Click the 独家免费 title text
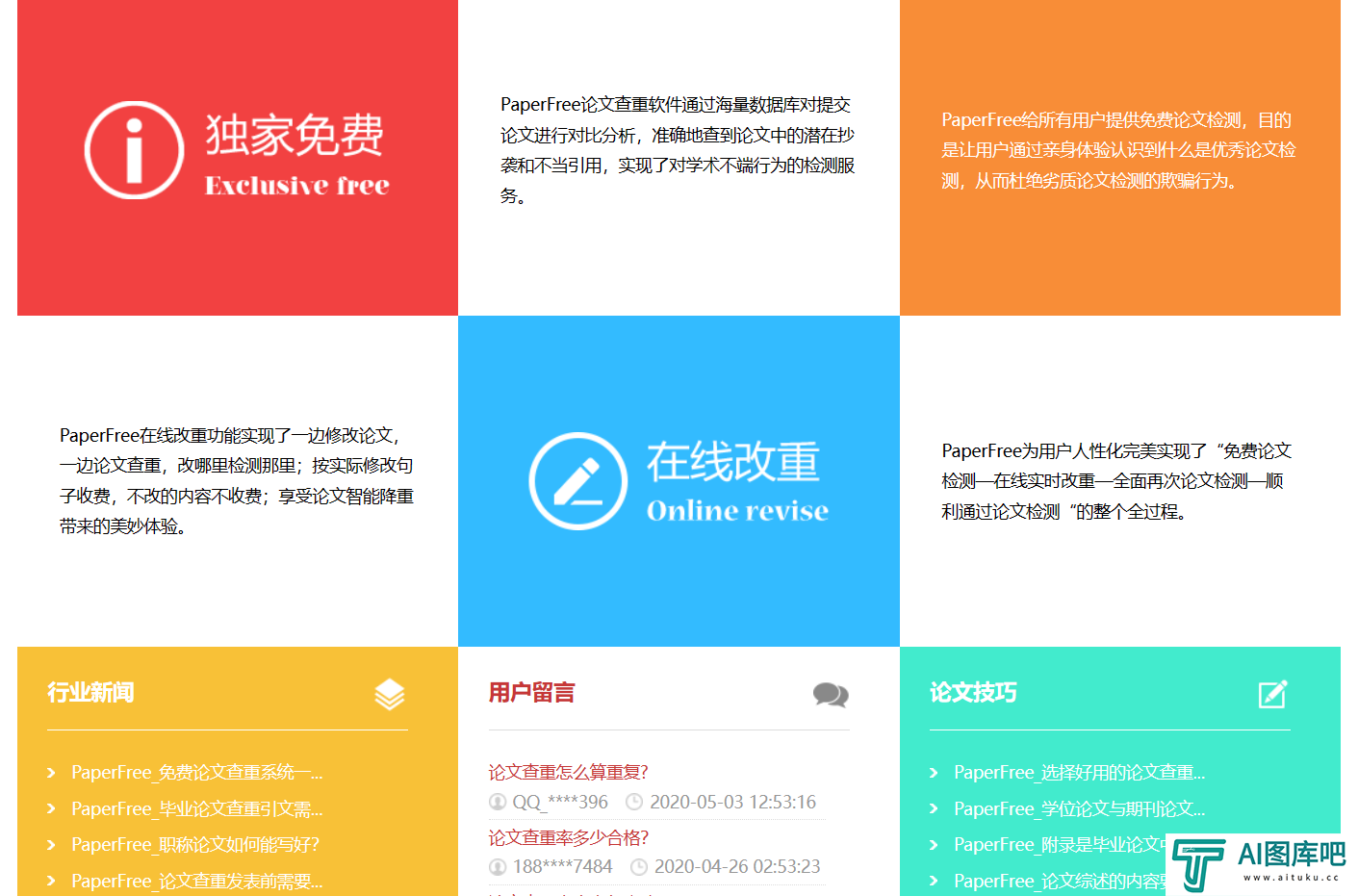 [x=295, y=135]
